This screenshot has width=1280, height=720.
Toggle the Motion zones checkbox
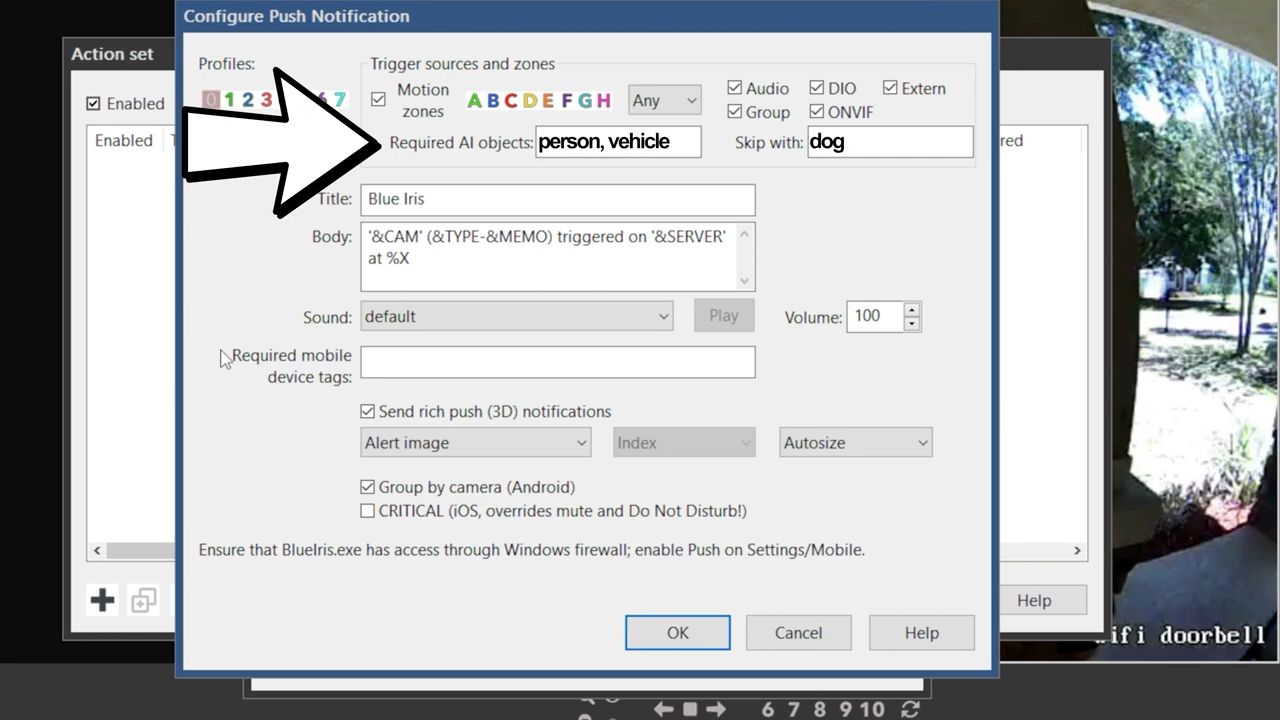378,99
